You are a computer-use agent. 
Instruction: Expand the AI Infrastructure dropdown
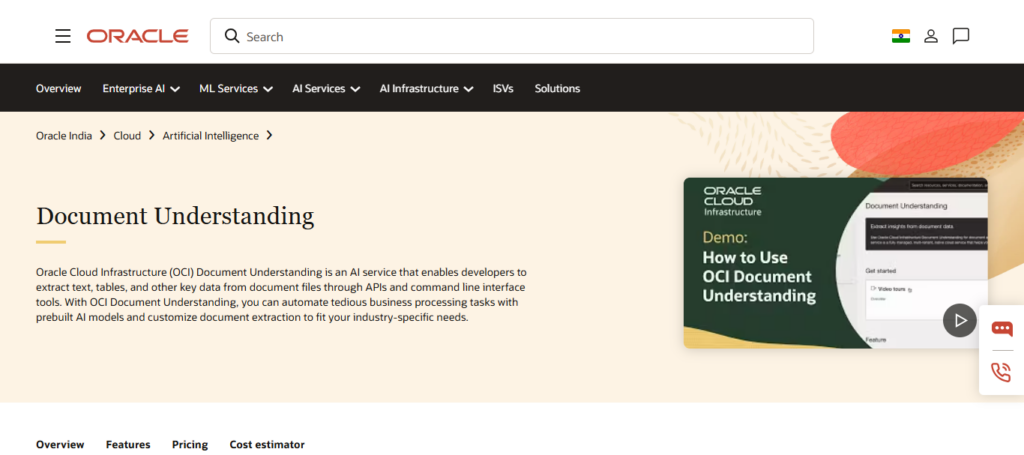click(426, 88)
